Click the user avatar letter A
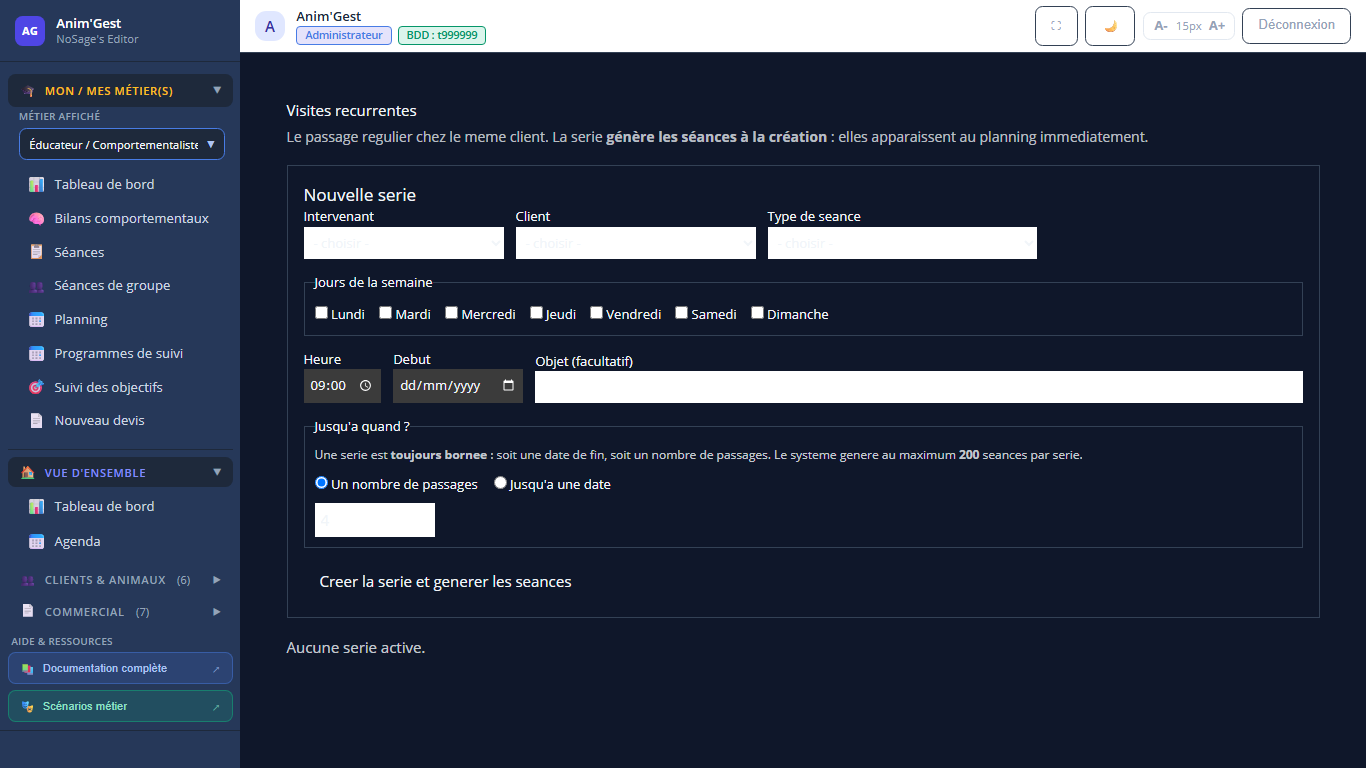1366x768 pixels. [270, 26]
